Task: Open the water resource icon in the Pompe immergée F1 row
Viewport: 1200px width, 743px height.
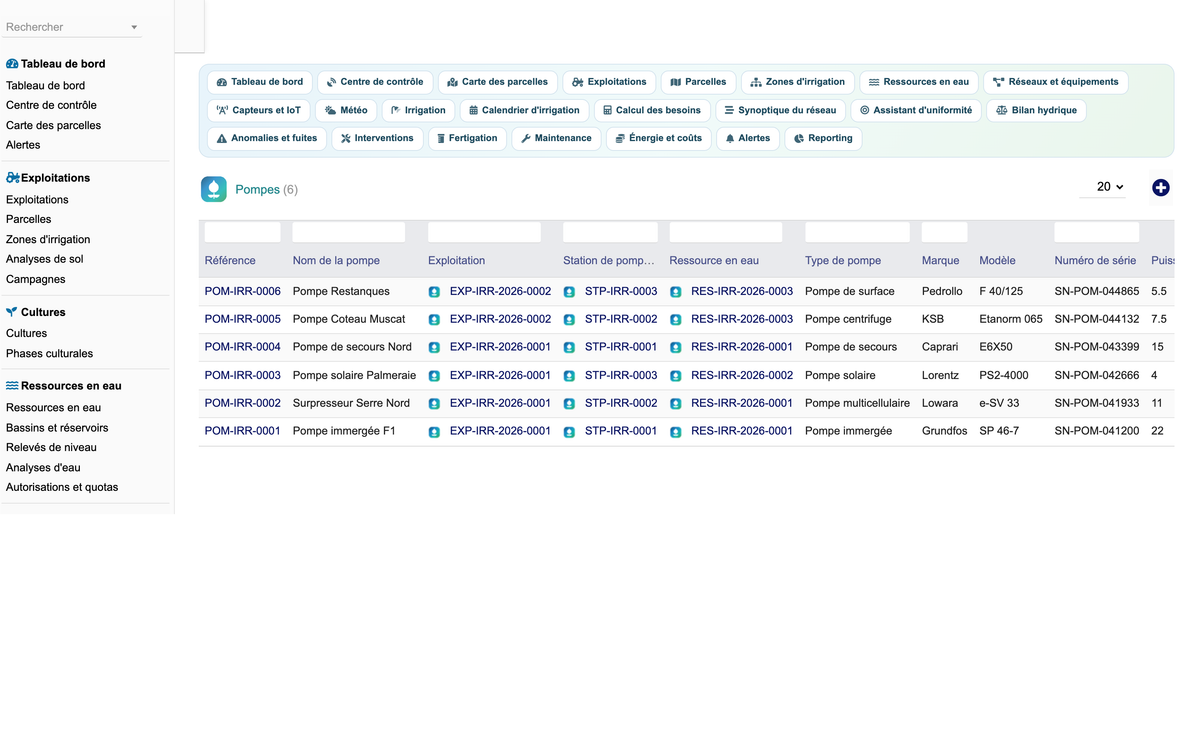Action: click(x=675, y=432)
